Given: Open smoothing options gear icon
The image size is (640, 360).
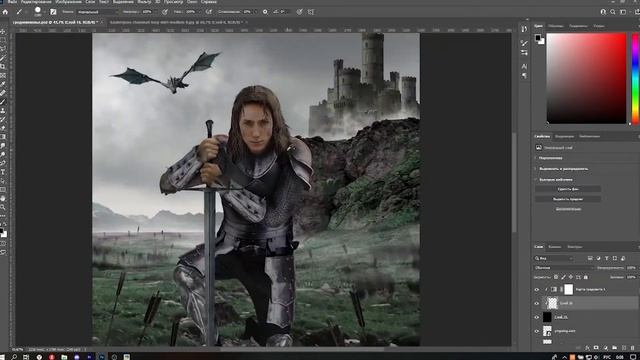Looking at the screenshot, I should tap(265, 12).
